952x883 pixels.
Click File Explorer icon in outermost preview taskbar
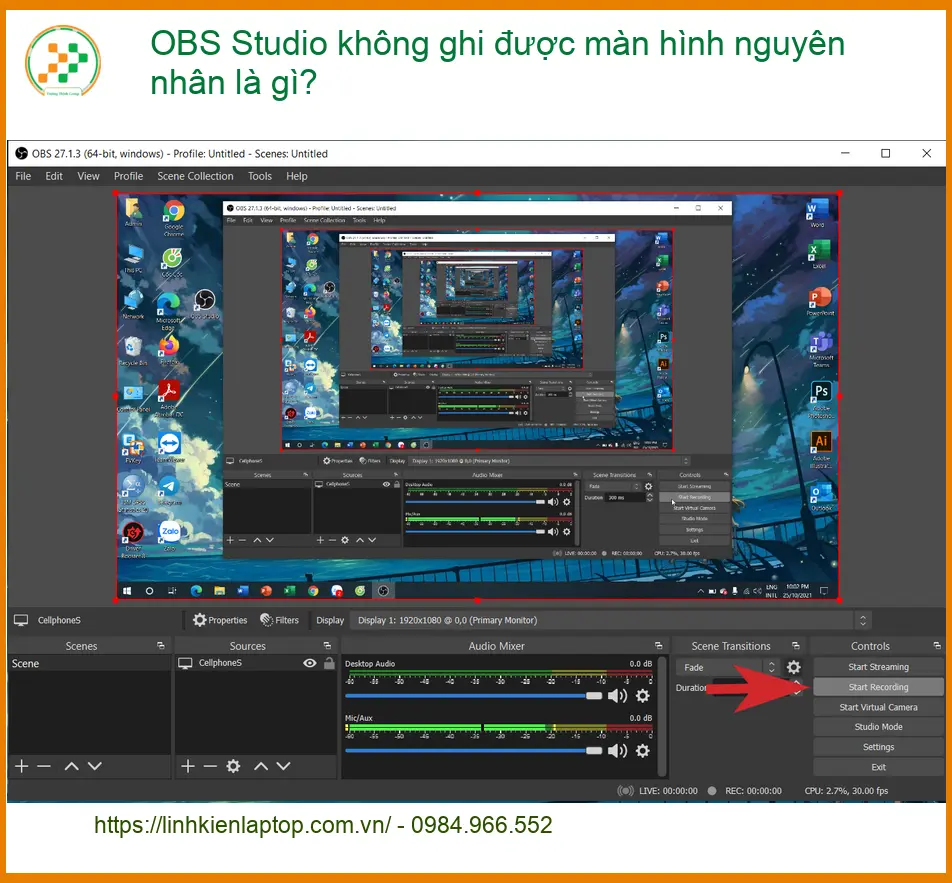[219, 590]
